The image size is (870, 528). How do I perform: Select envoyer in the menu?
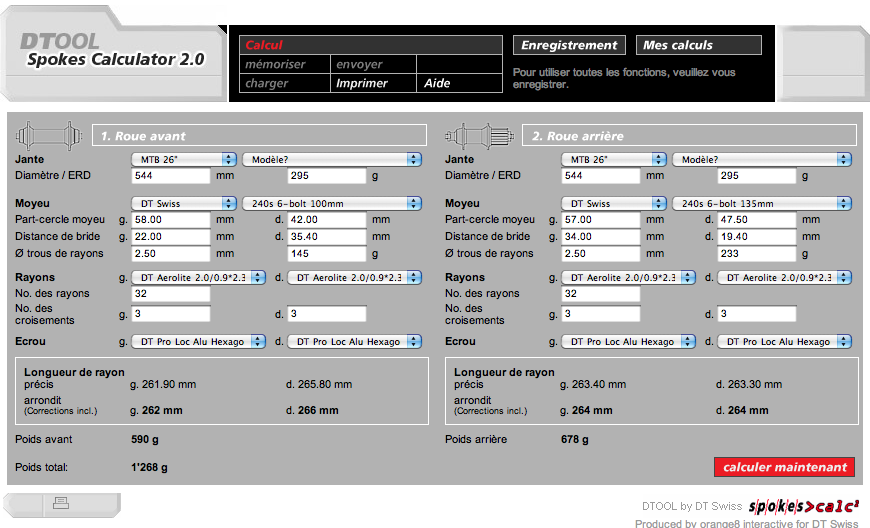click(x=373, y=64)
